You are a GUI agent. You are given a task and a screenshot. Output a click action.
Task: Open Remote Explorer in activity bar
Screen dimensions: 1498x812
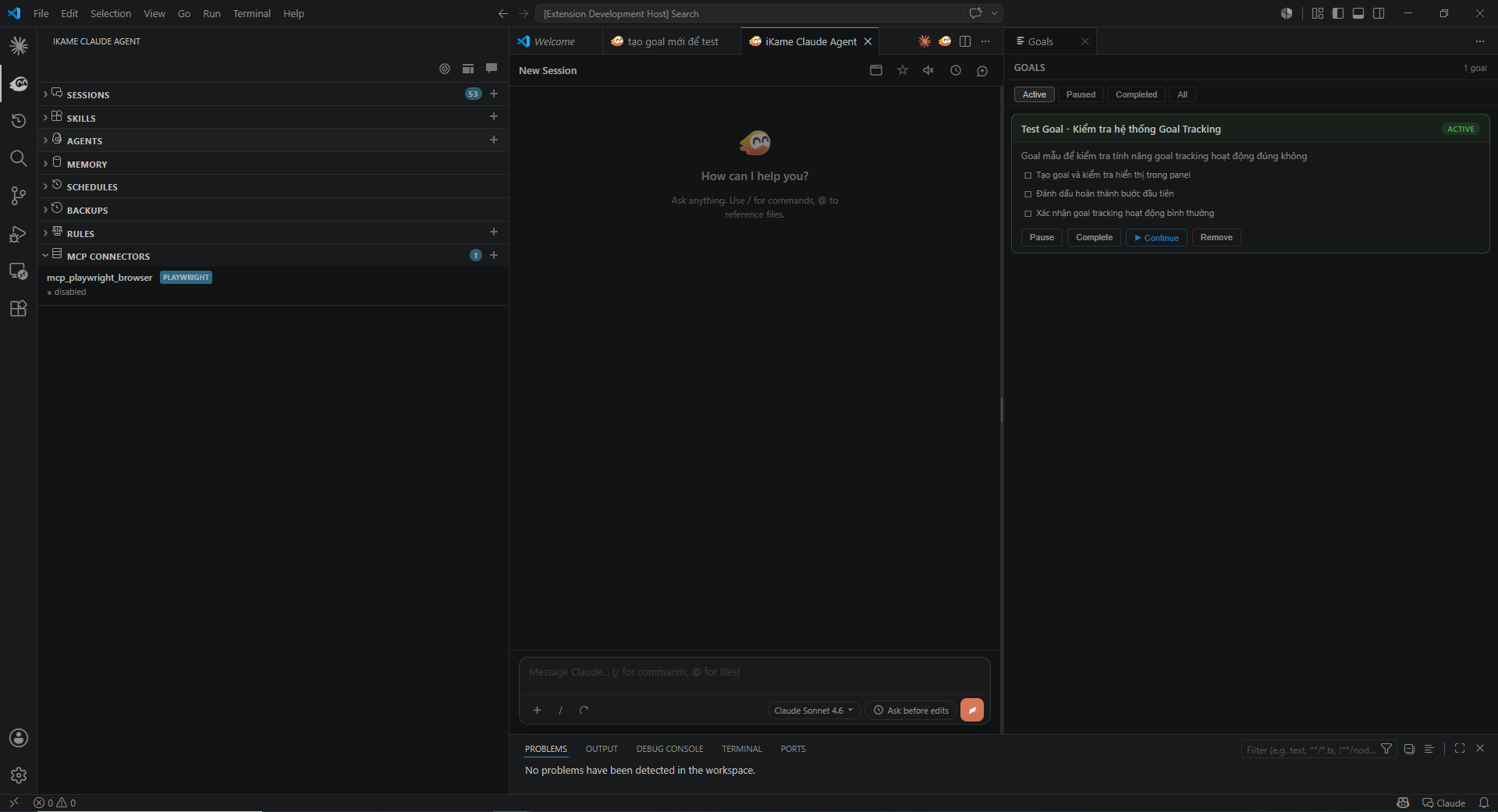(19, 271)
